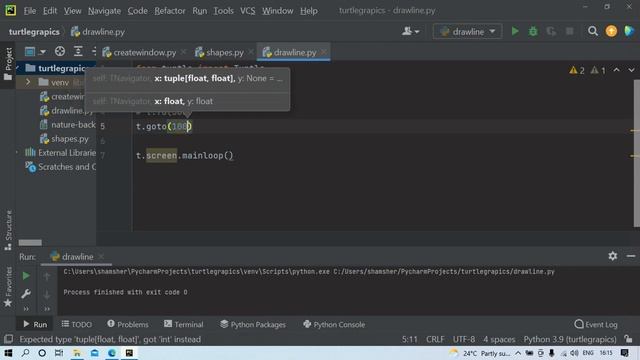Change the 4 spaces indent setting
The image size is (640, 360).
[499, 339]
